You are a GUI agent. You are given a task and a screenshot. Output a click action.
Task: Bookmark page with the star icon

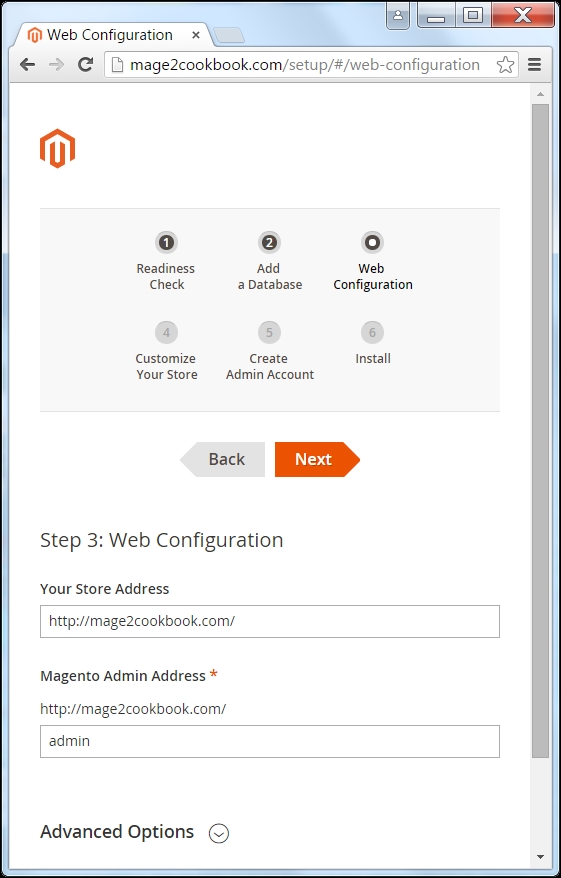point(505,65)
